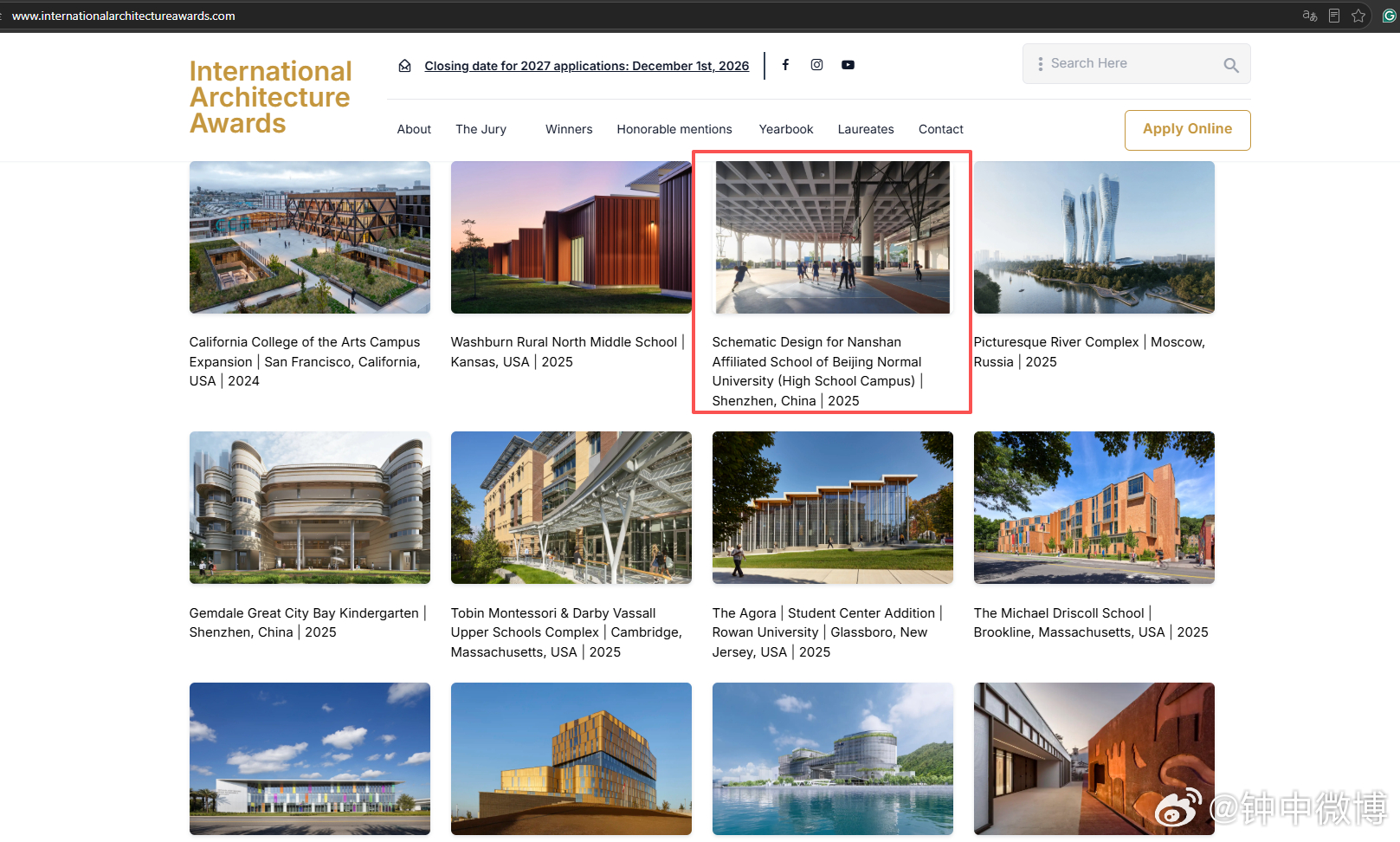Click the browser translate icon

[x=1310, y=16]
